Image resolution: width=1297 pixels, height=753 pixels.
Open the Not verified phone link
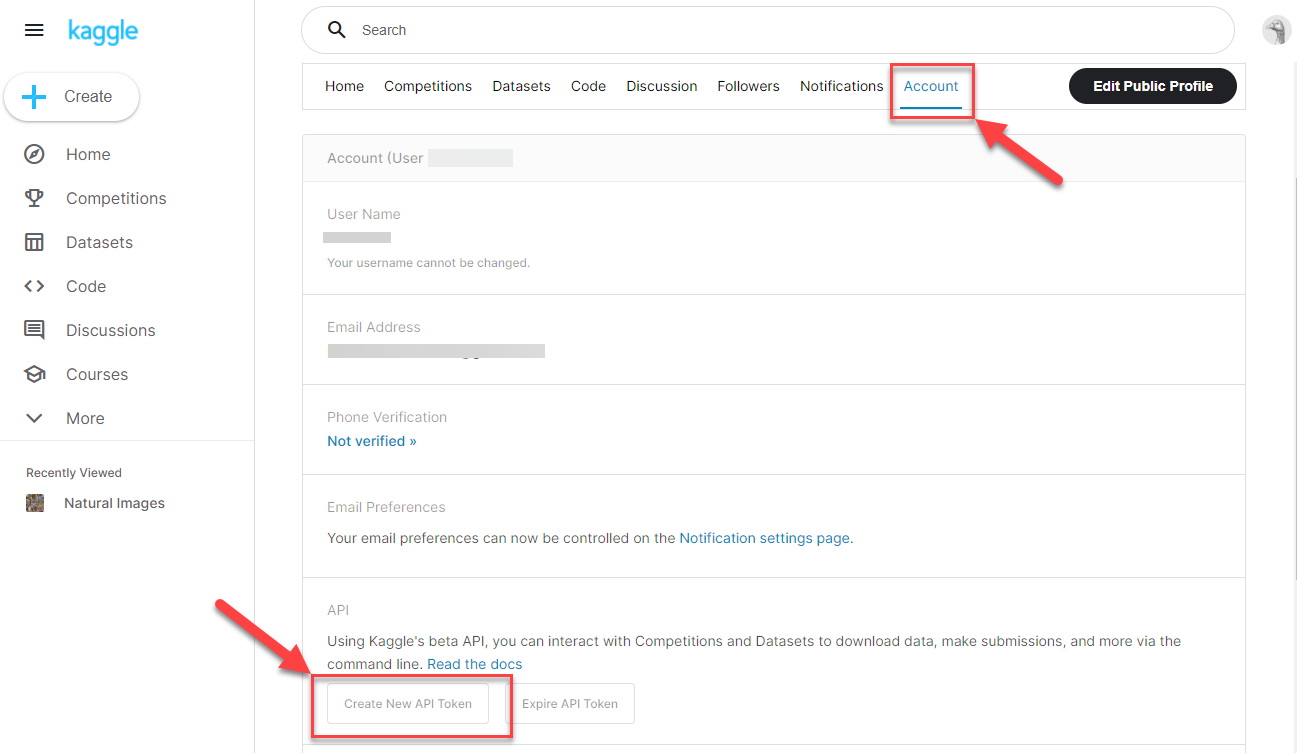pos(372,441)
